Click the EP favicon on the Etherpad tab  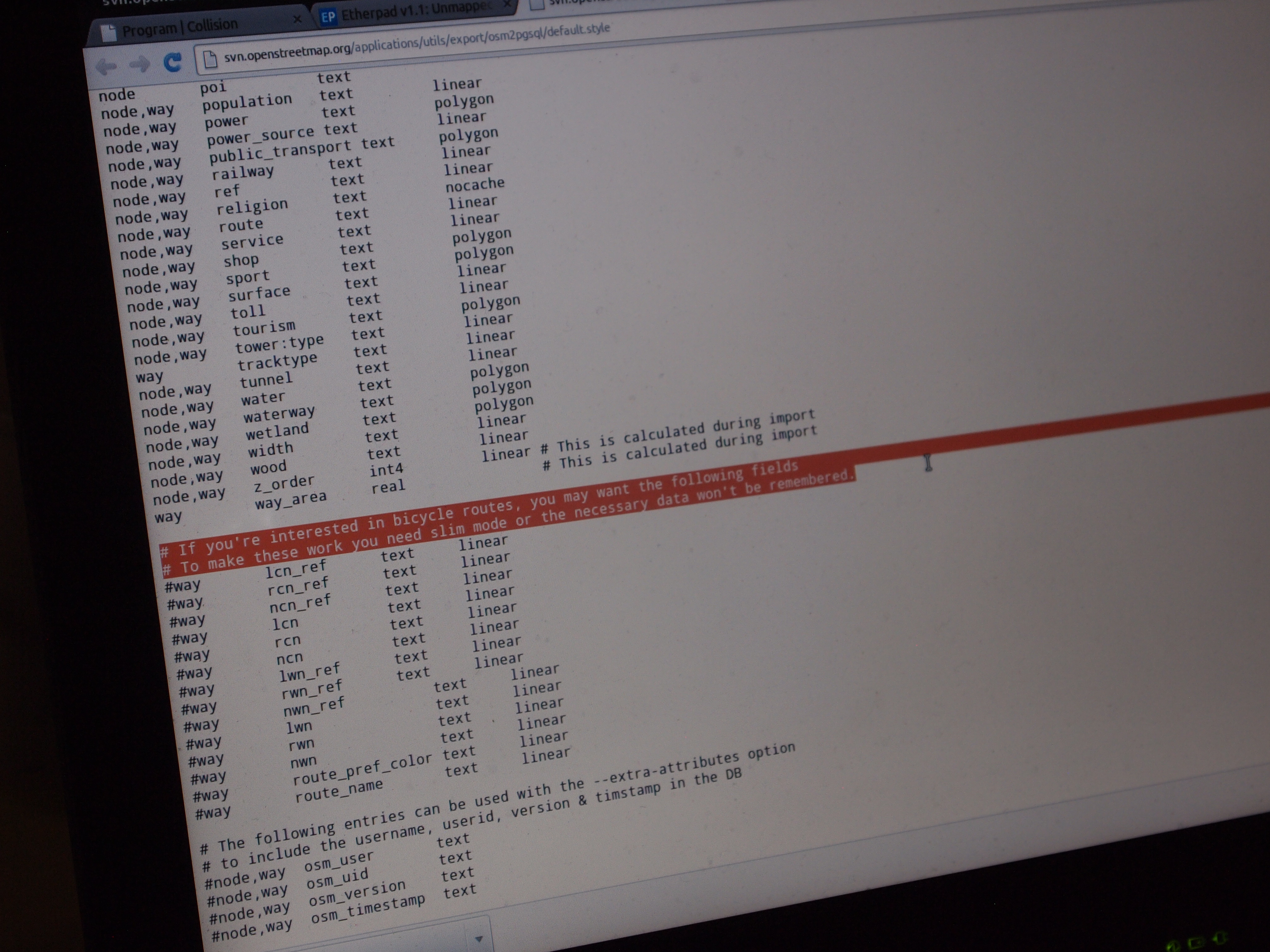pos(328,17)
